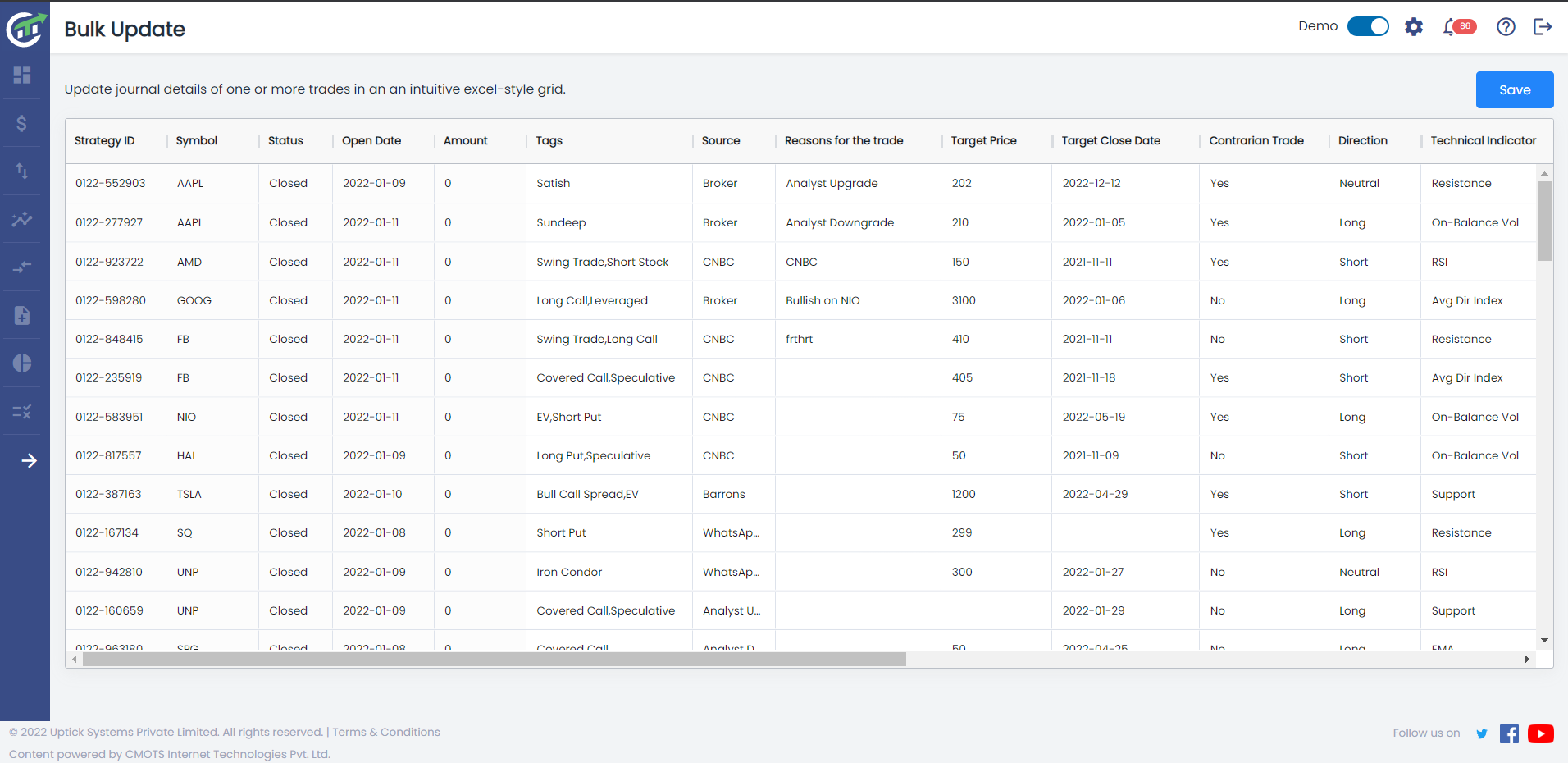Expand sidebar with the right arrow icon
This screenshot has height=763, width=1568.
point(29,461)
